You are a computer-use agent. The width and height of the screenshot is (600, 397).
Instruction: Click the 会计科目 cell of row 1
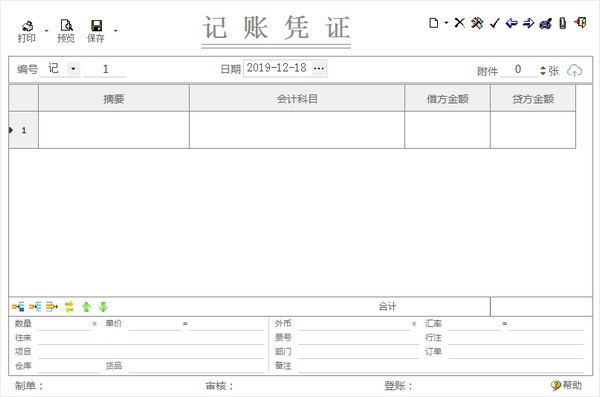pyautogui.click(x=297, y=130)
